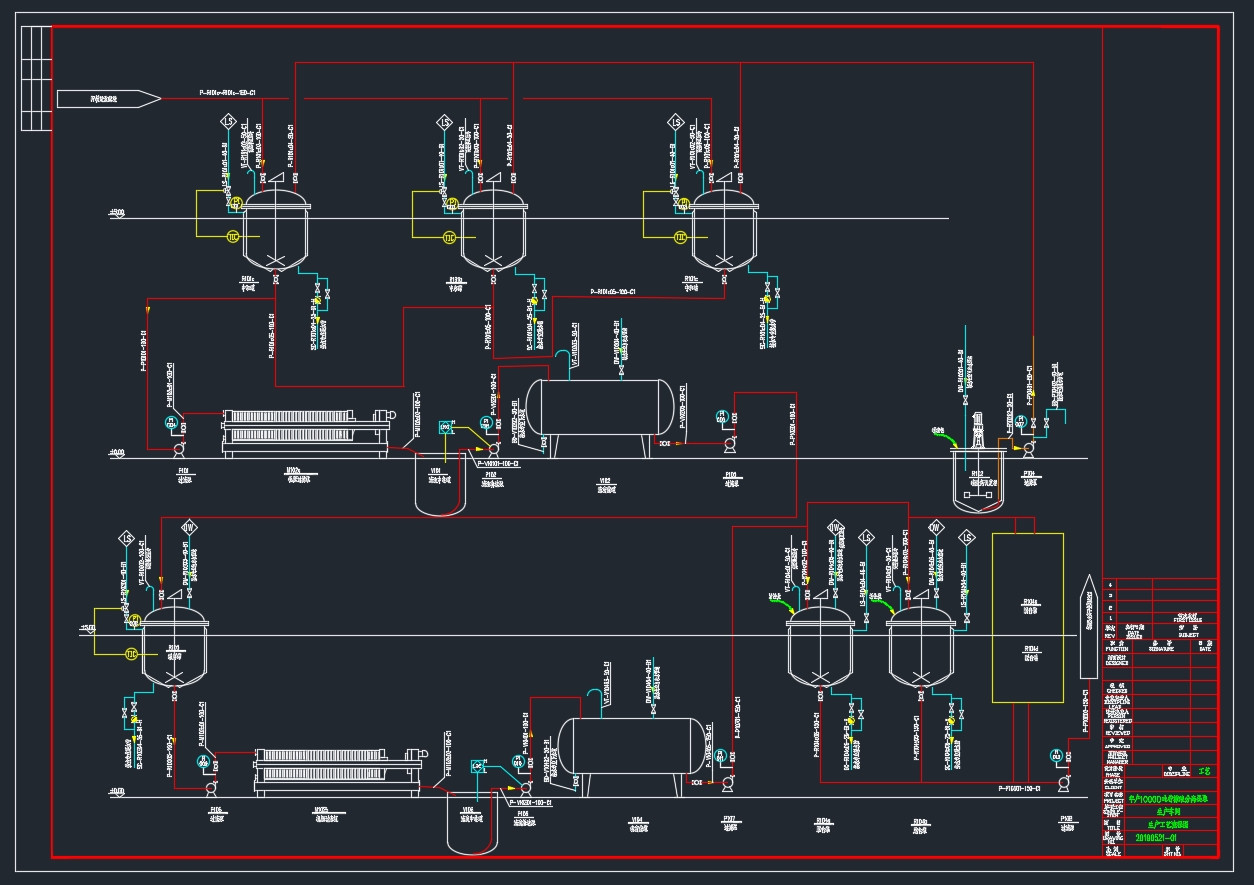
Task: Click the large yellow R104 rectangle outline
Action: [x=1027, y=617]
